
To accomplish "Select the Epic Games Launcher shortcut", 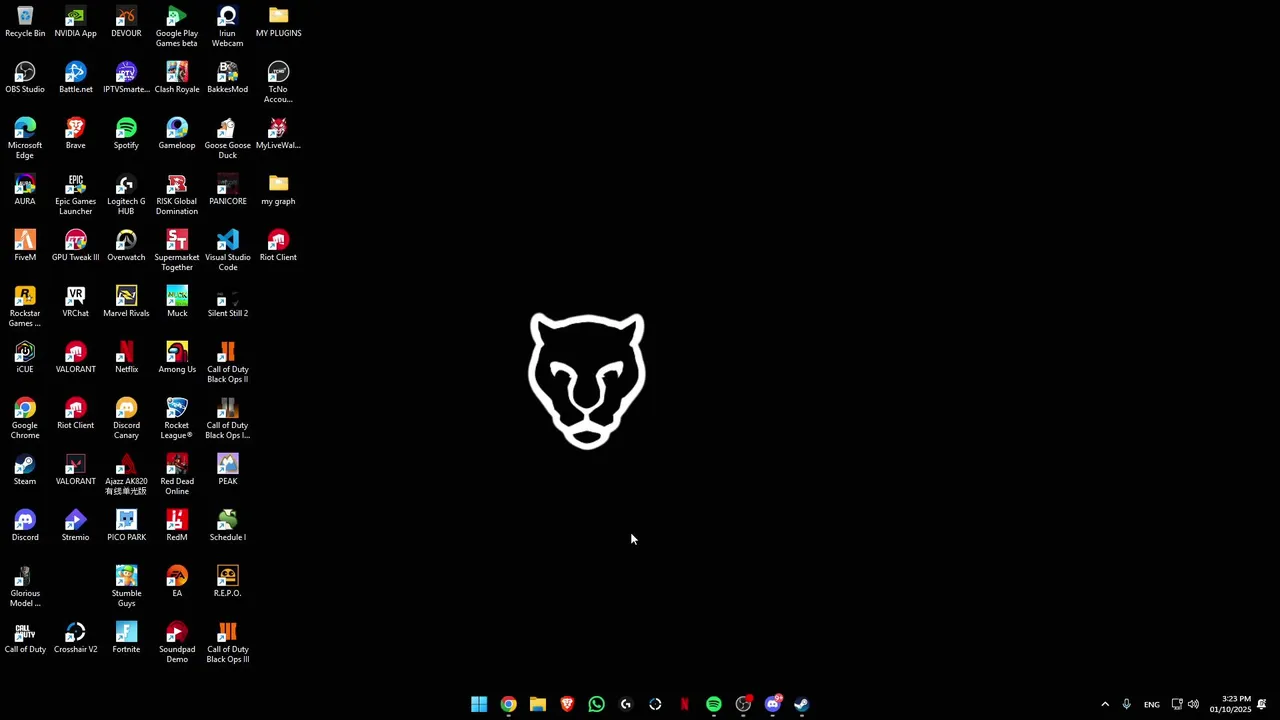I will pos(76,195).
